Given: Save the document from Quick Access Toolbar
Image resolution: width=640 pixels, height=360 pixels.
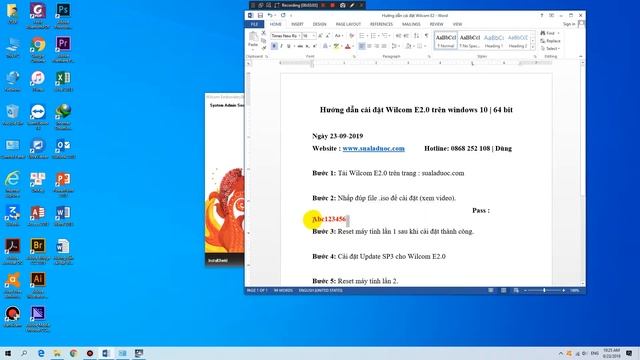Looking at the screenshot, I should tap(260, 16).
